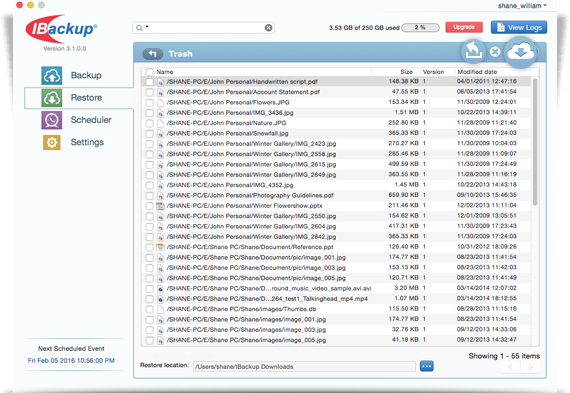Check the Snowfall.jpg row checkbox
This screenshot has height=393, width=570.
[149, 134]
